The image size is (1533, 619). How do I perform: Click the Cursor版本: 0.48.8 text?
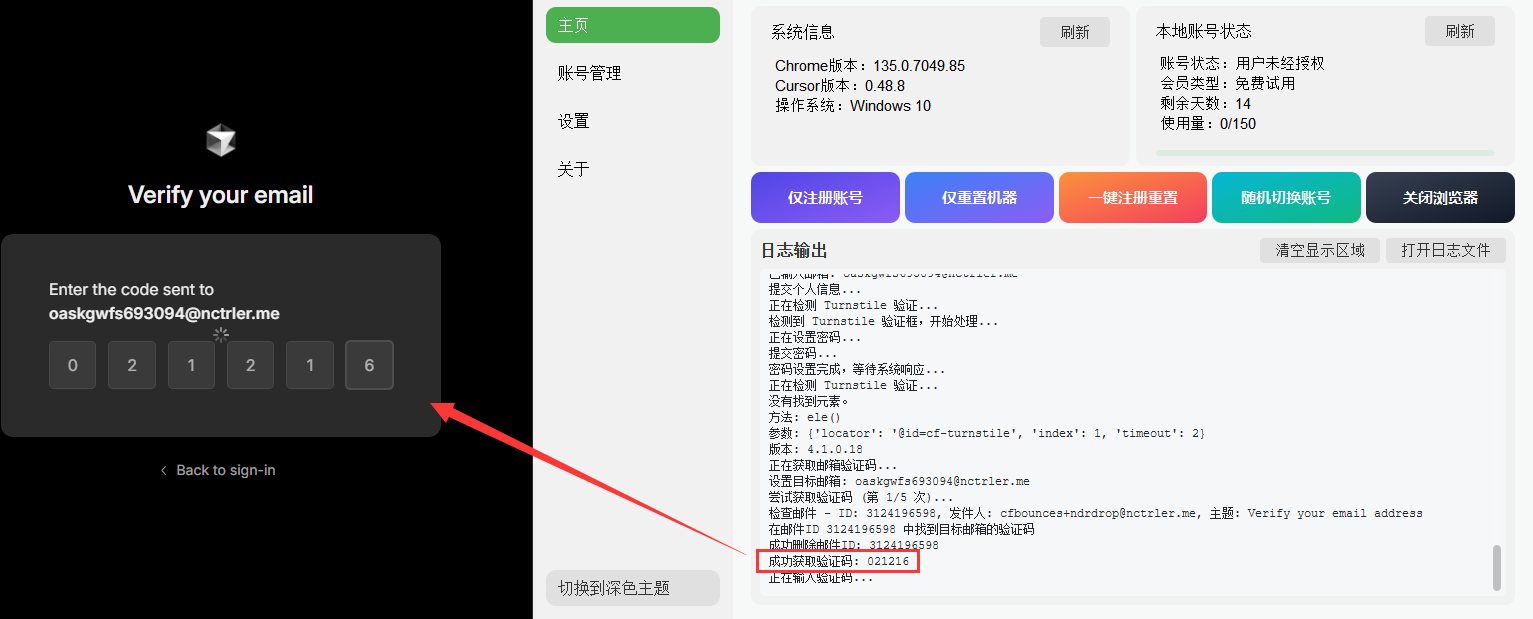[x=840, y=86]
